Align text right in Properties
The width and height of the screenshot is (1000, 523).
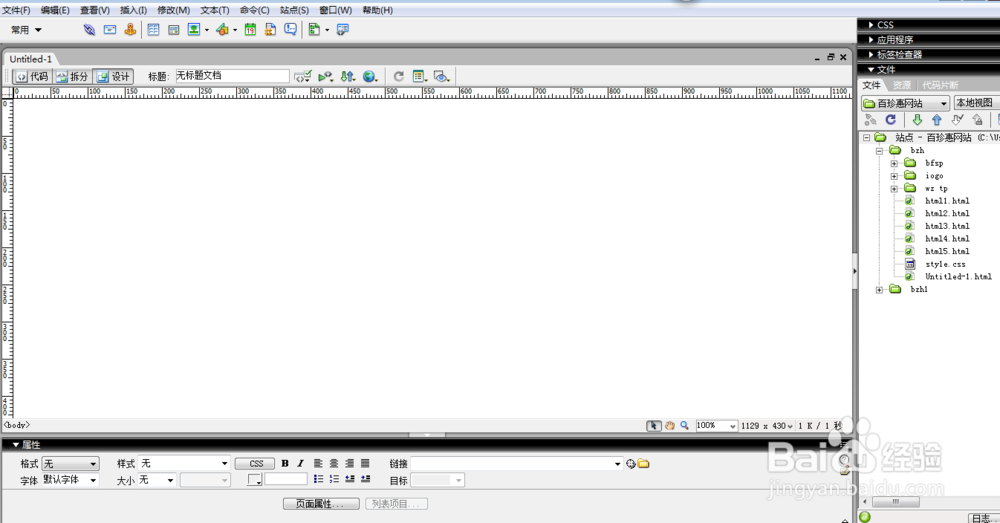pos(349,464)
